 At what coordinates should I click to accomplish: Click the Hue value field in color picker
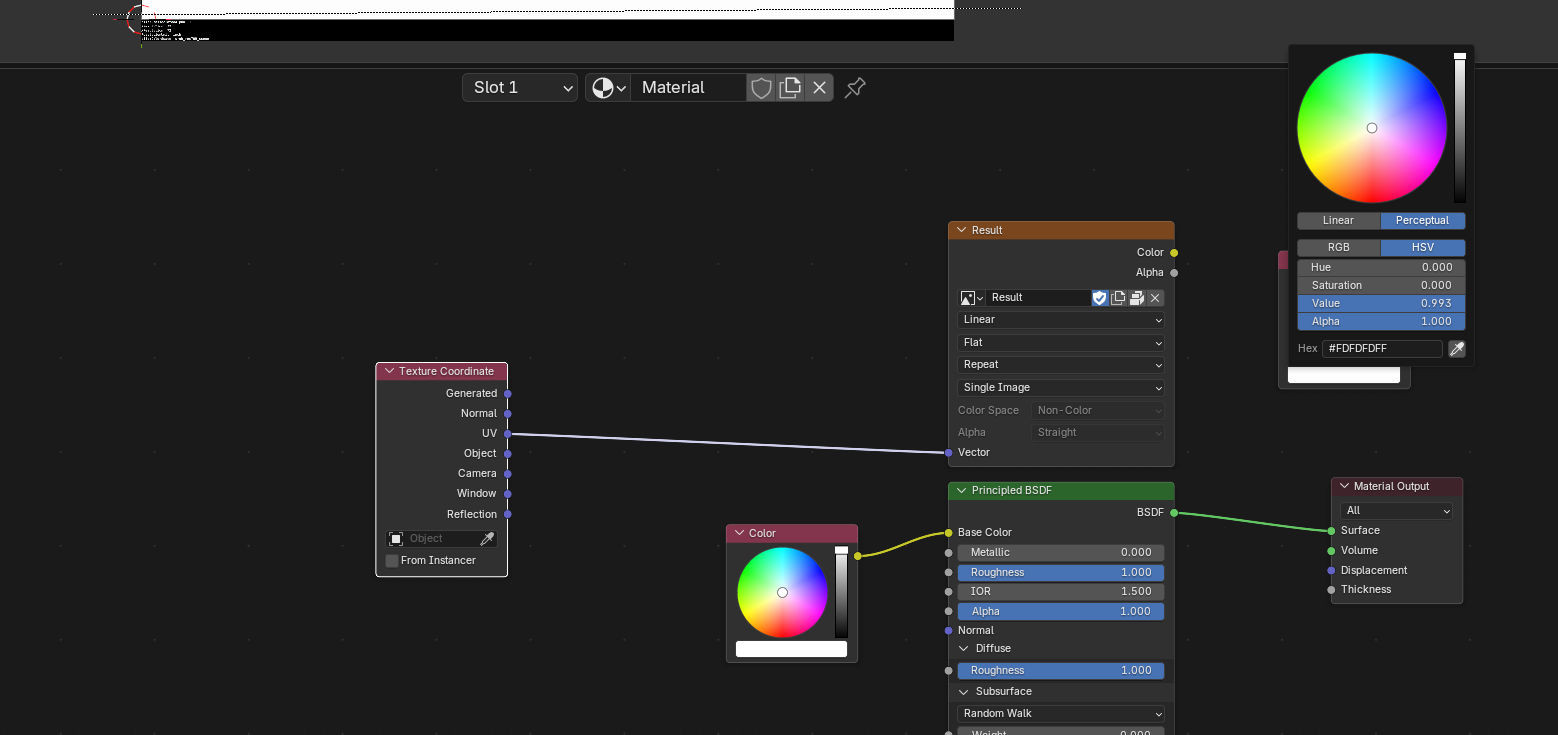click(1381, 268)
